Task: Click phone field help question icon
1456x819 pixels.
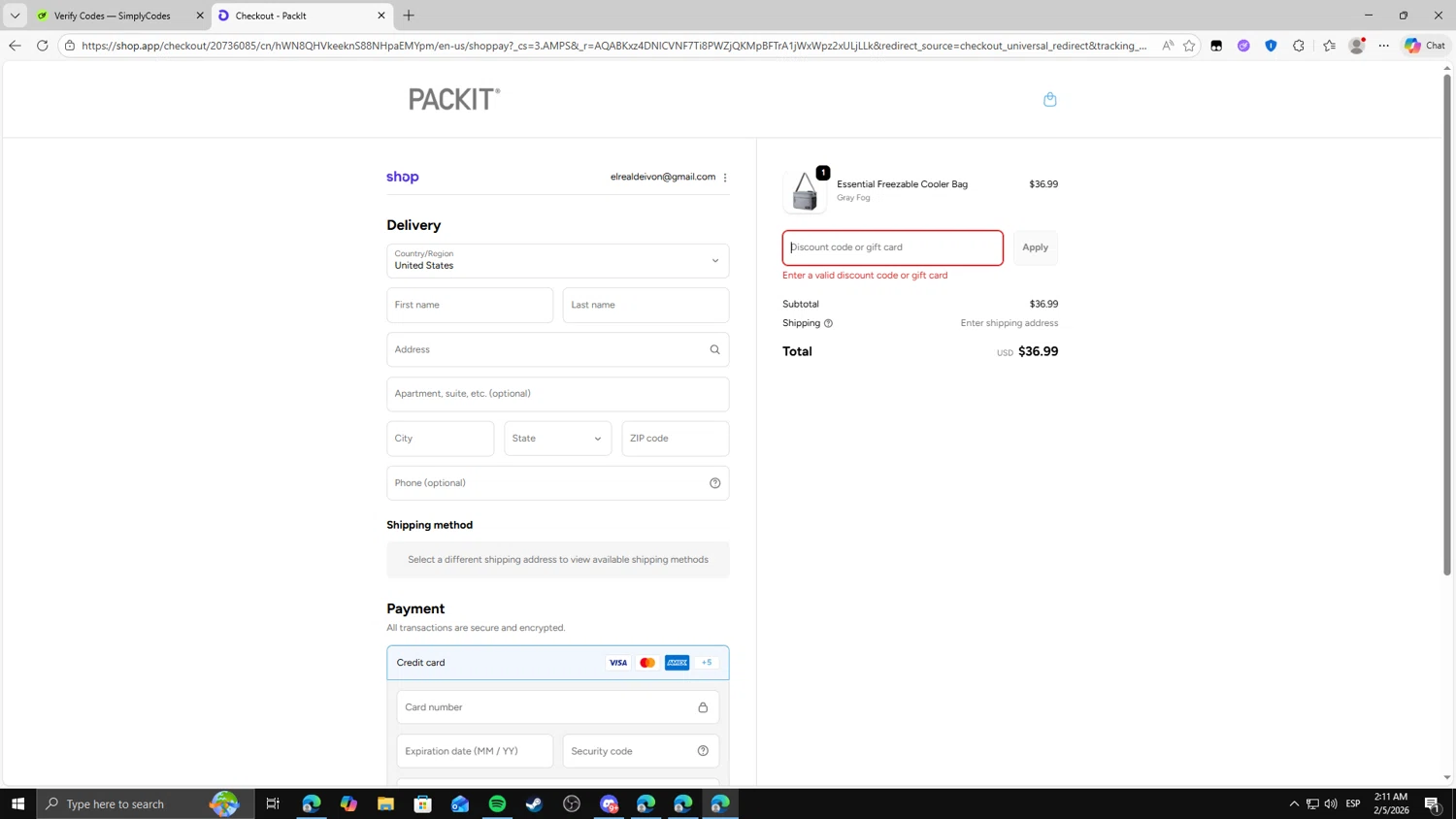Action: pos(714,483)
